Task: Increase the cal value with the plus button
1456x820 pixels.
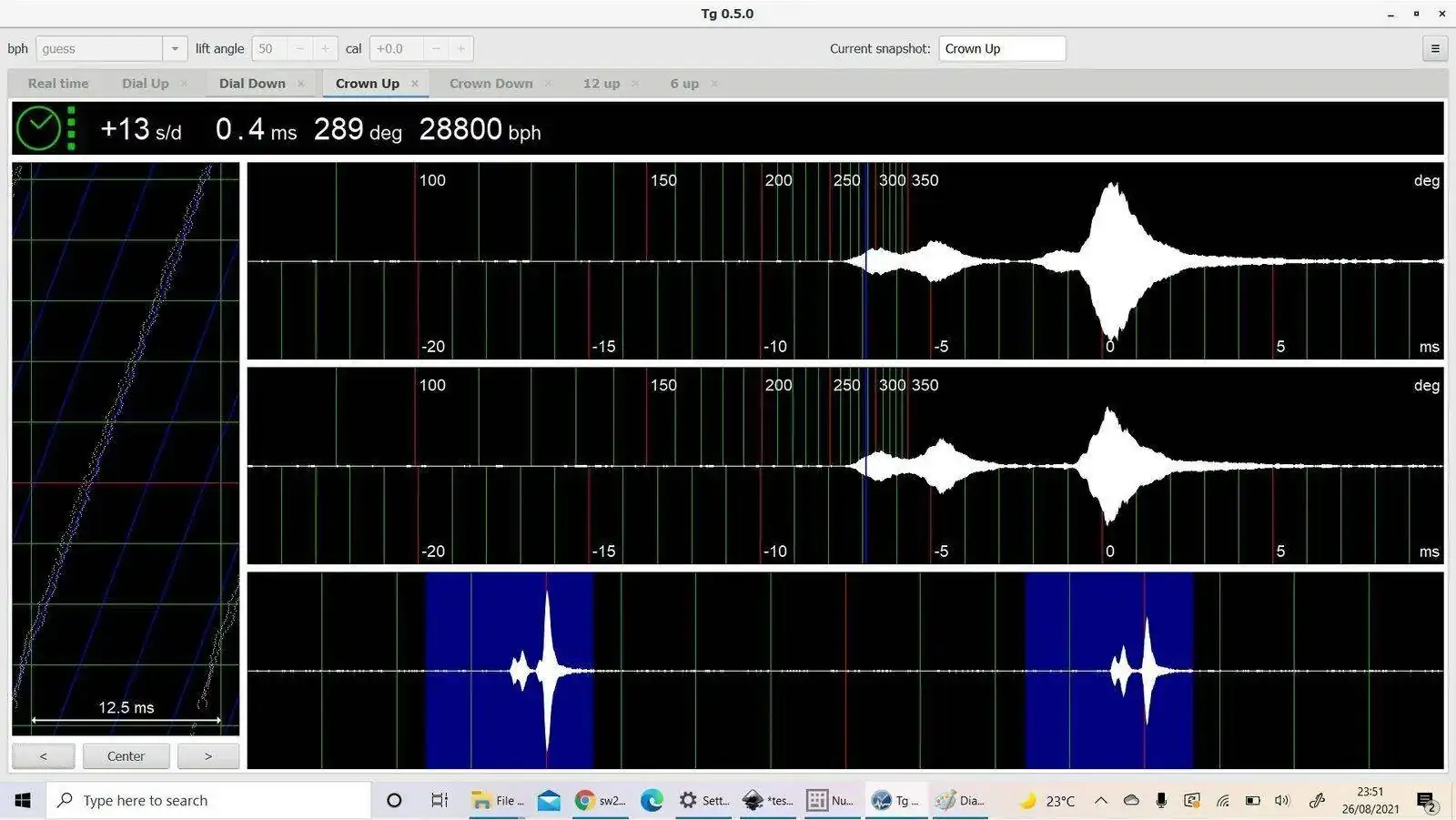Action: pyautogui.click(x=460, y=49)
